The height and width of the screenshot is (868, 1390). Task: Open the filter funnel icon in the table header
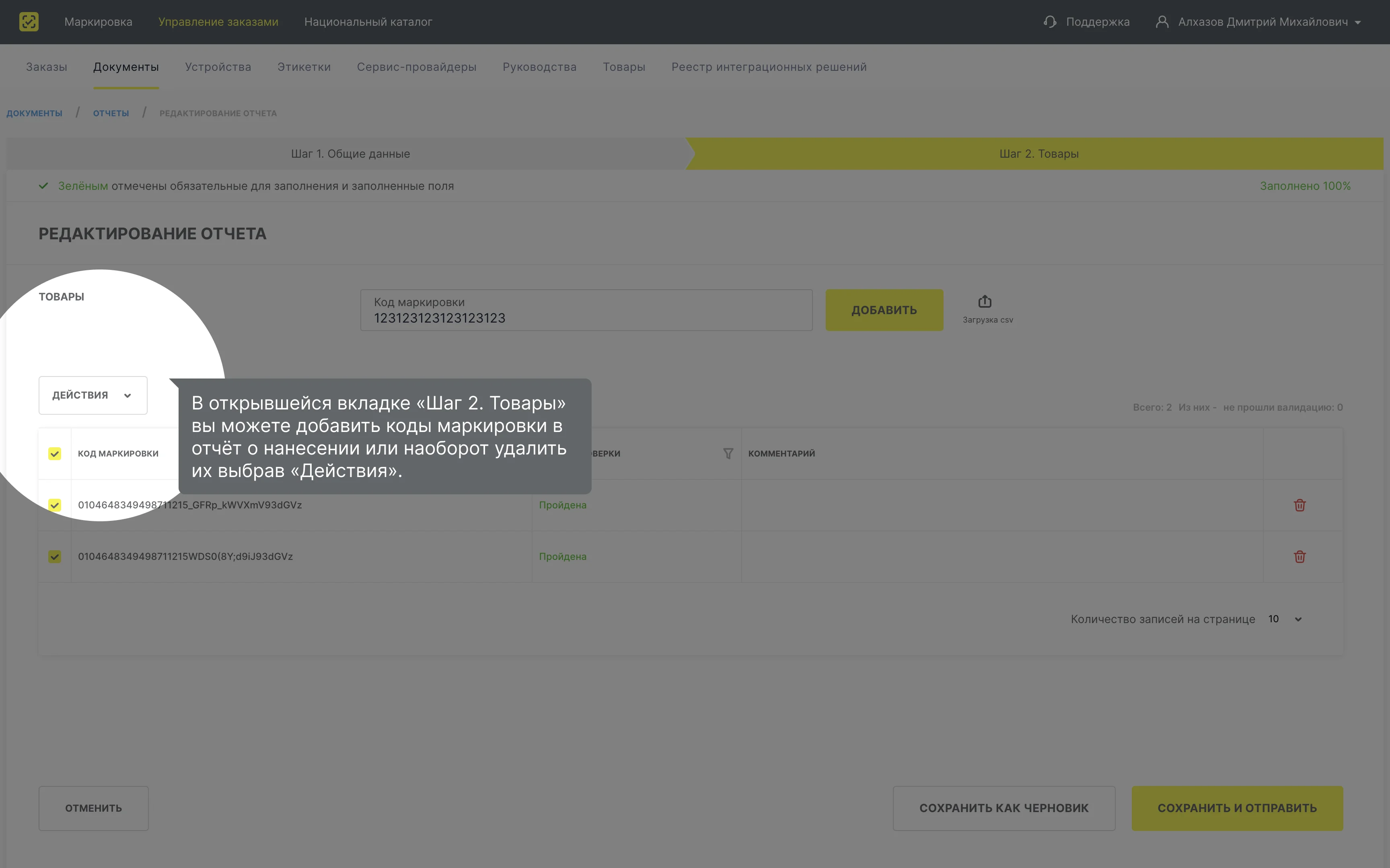coord(728,454)
